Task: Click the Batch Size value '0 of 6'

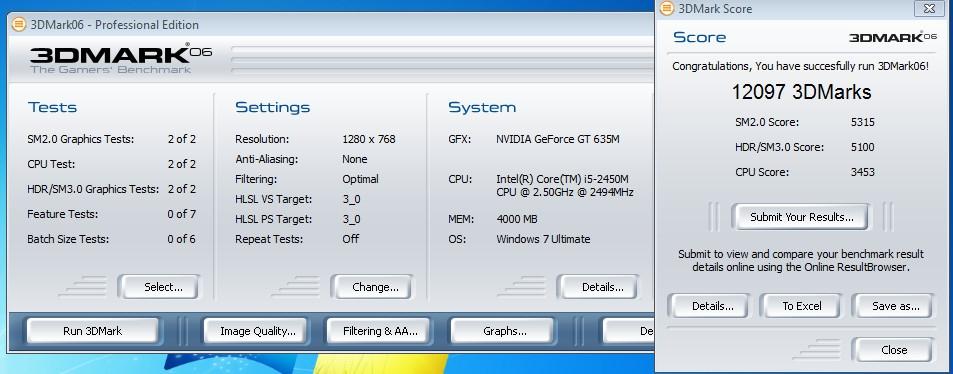Action: [182, 239]
